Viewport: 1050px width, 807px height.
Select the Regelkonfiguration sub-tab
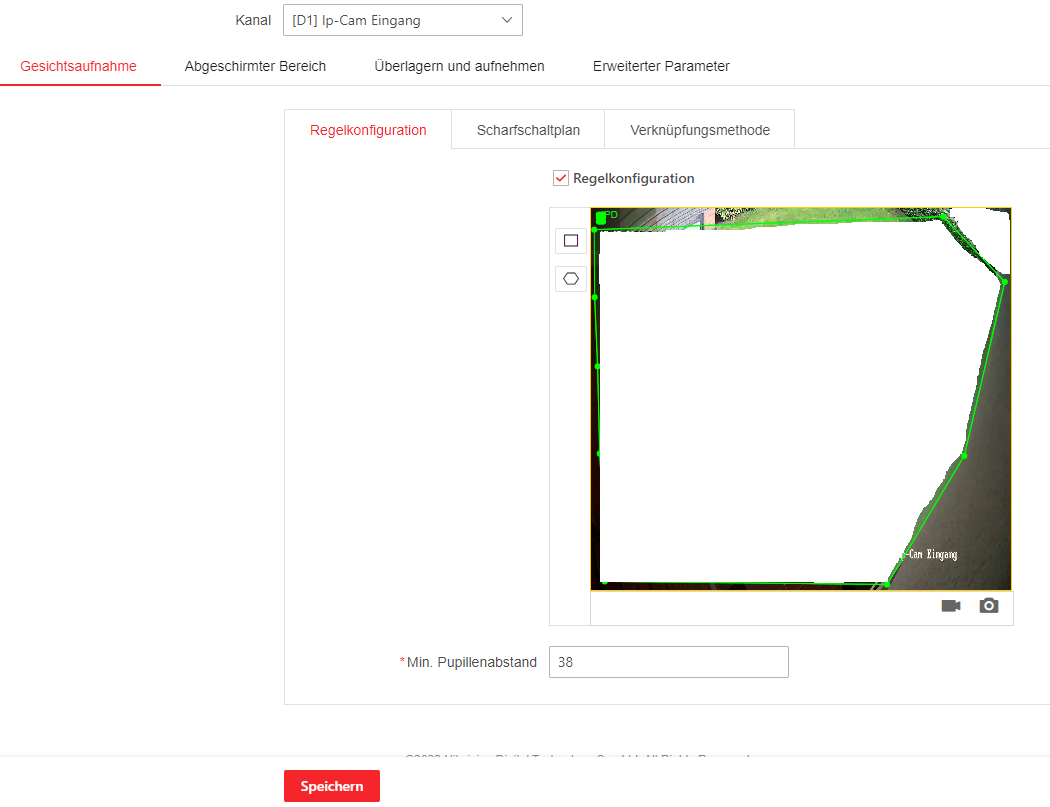[368, 130]
